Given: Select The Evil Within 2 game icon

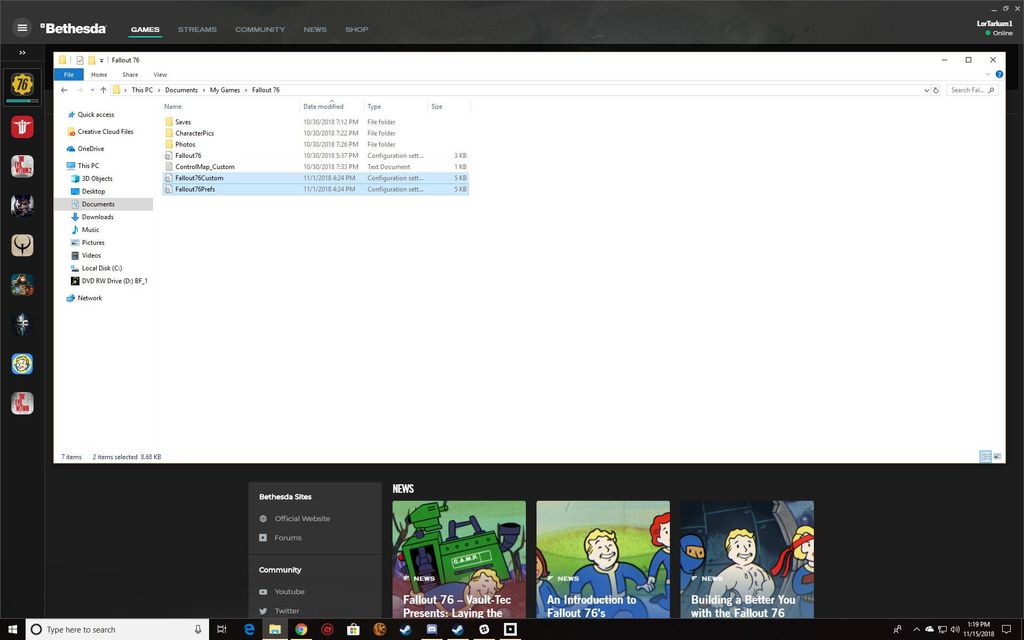Looking at the screenshot, I should tap(22, 167).
